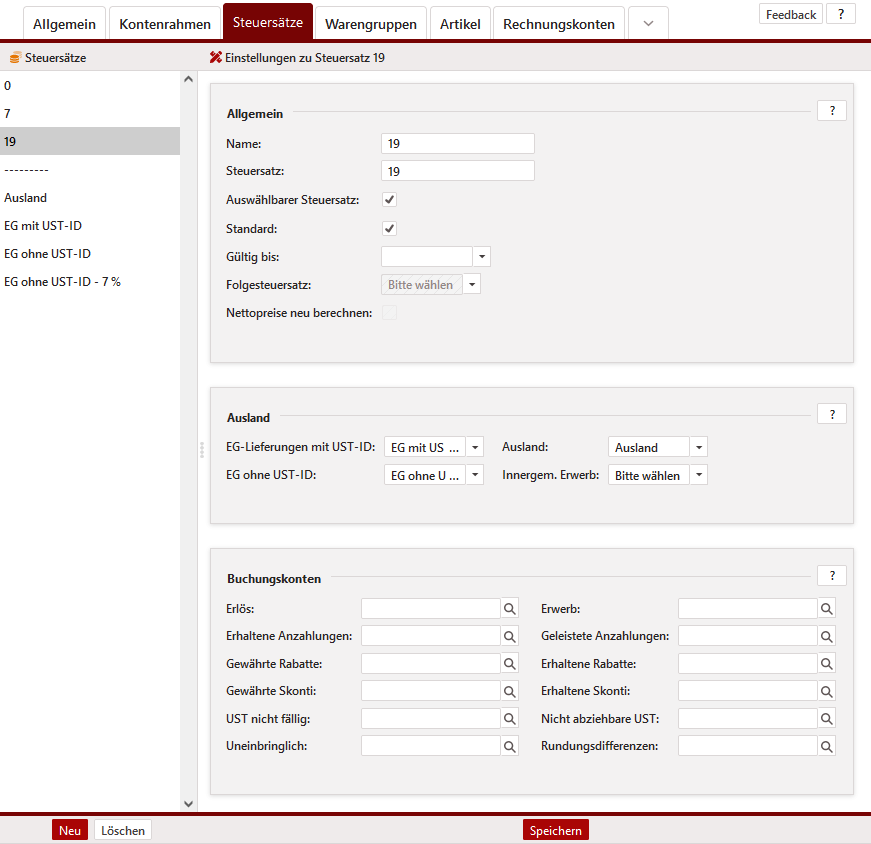
Task: Click the search icon next to Erlös
Action: tap(509, 608)
